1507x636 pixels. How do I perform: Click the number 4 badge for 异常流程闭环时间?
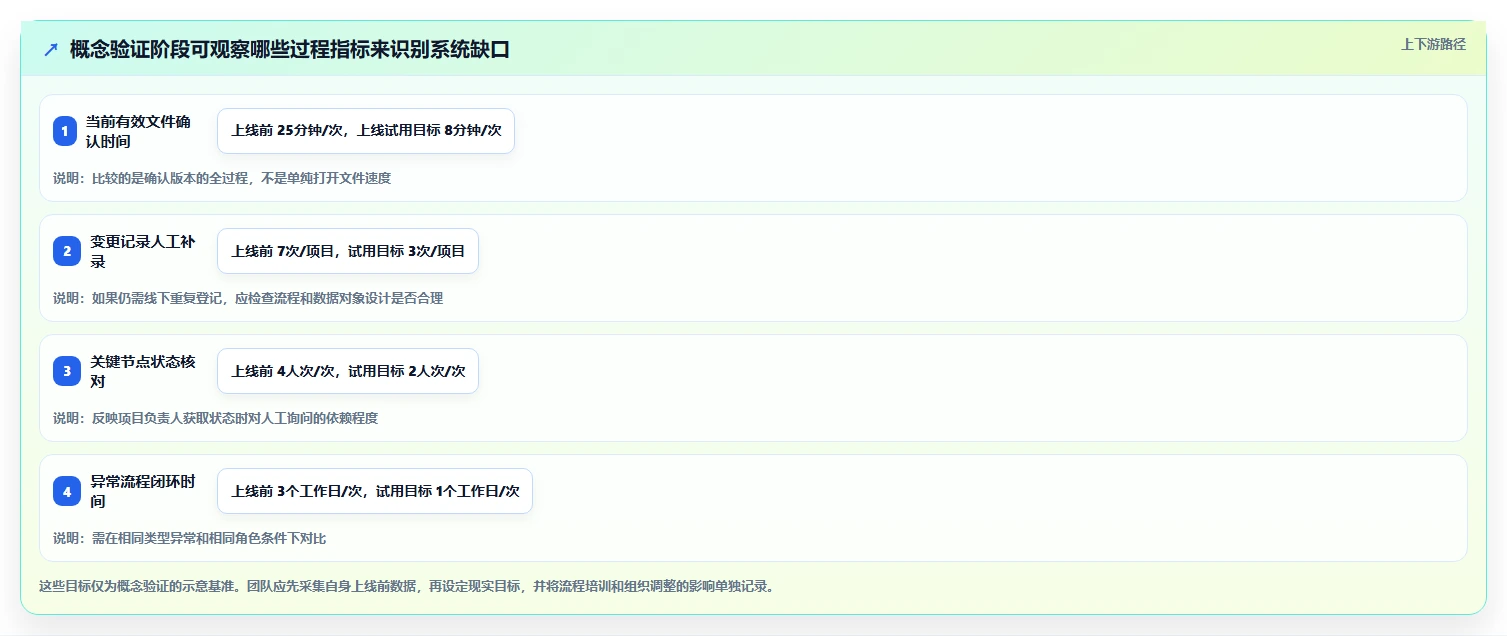65,491
